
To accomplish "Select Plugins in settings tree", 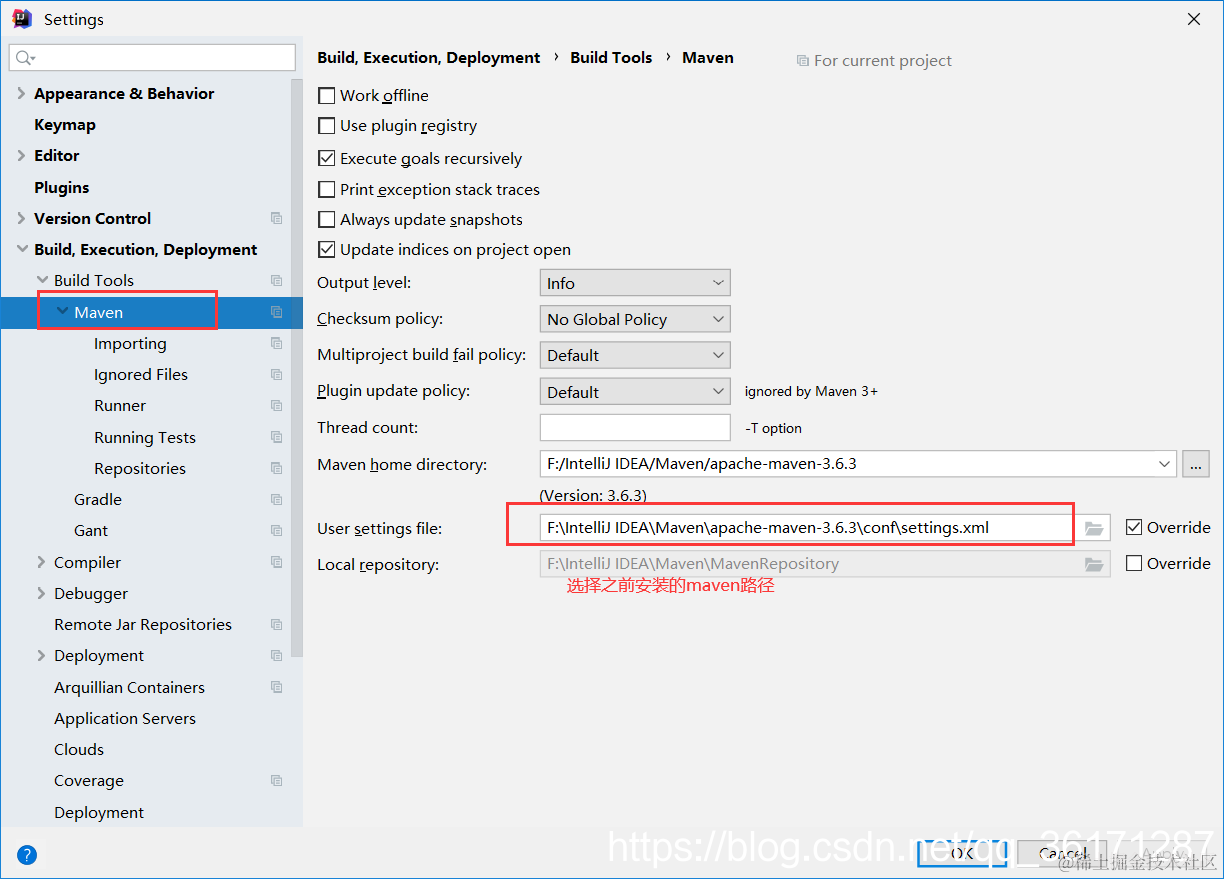I will 62,187.
